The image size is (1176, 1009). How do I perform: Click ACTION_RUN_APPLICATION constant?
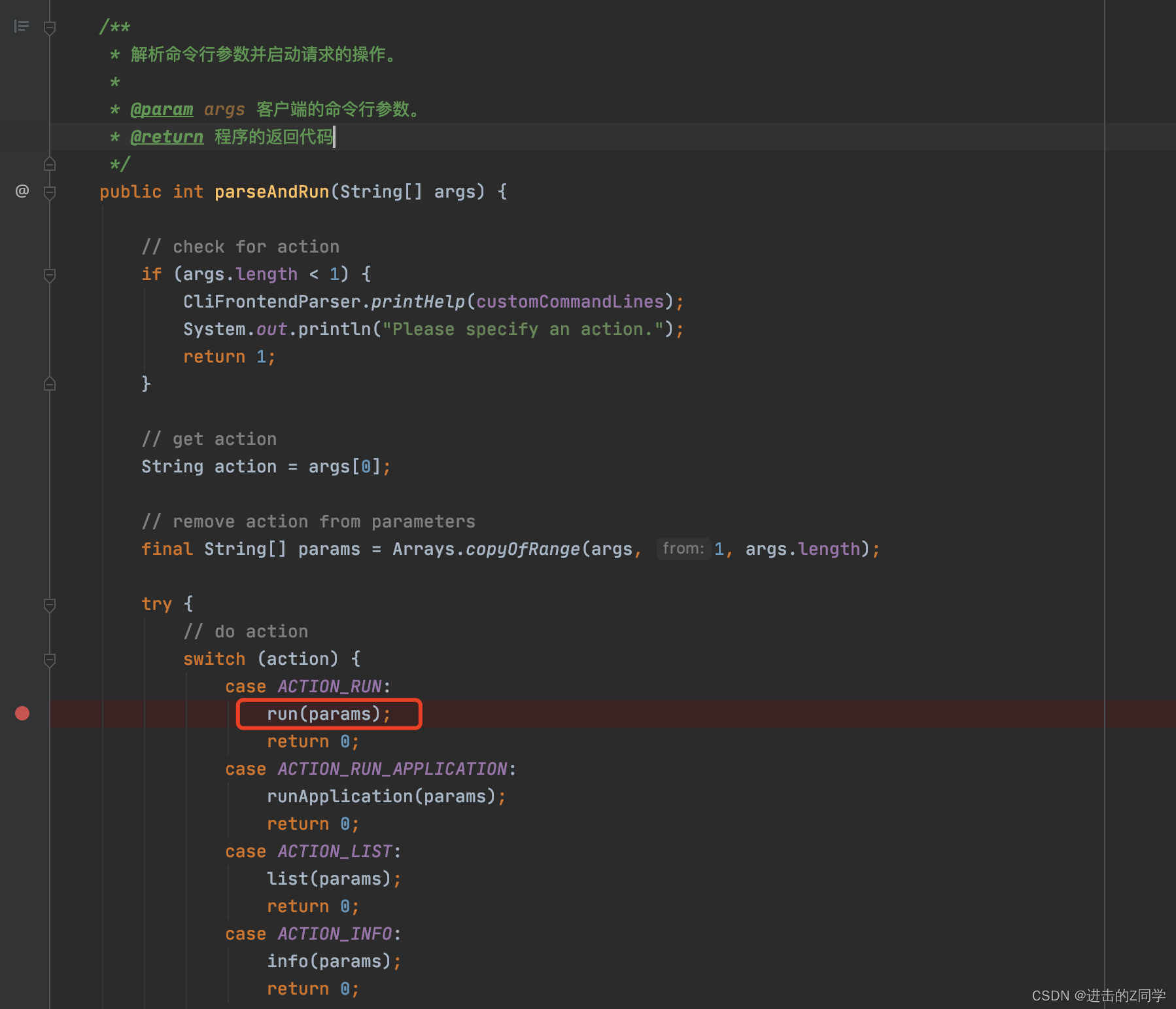[x=392, y=769]
